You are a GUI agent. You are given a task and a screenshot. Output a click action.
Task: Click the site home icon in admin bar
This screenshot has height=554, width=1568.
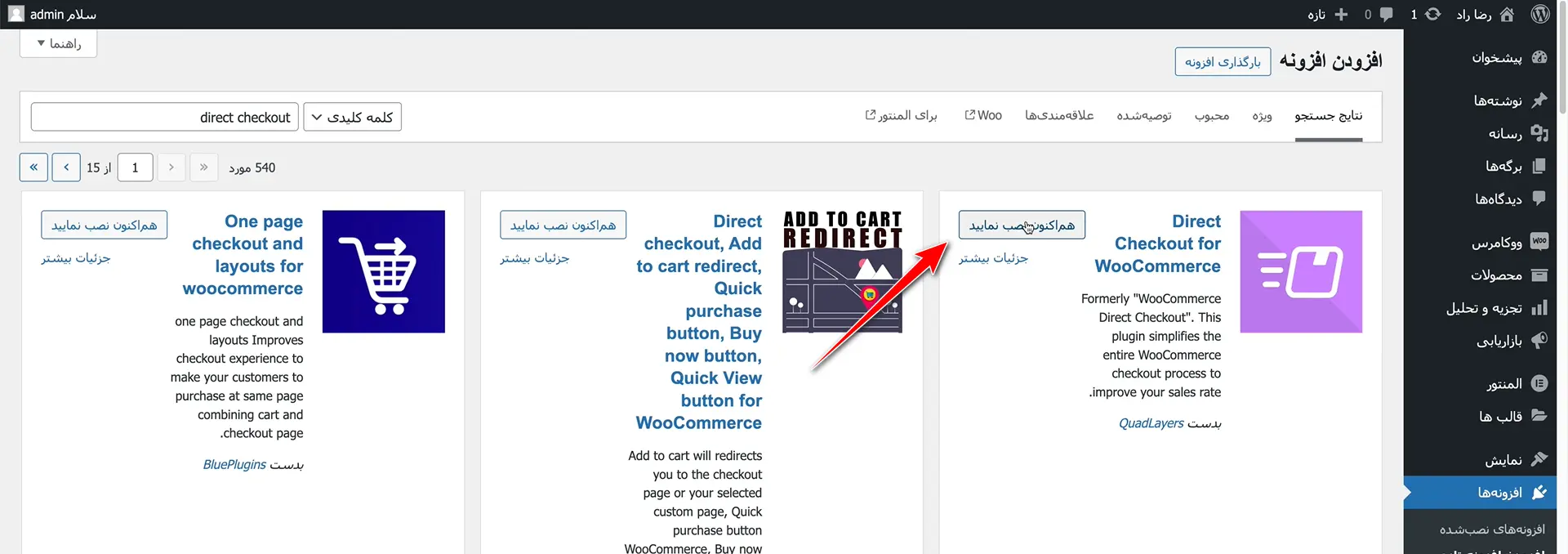tap(1508, 14)
